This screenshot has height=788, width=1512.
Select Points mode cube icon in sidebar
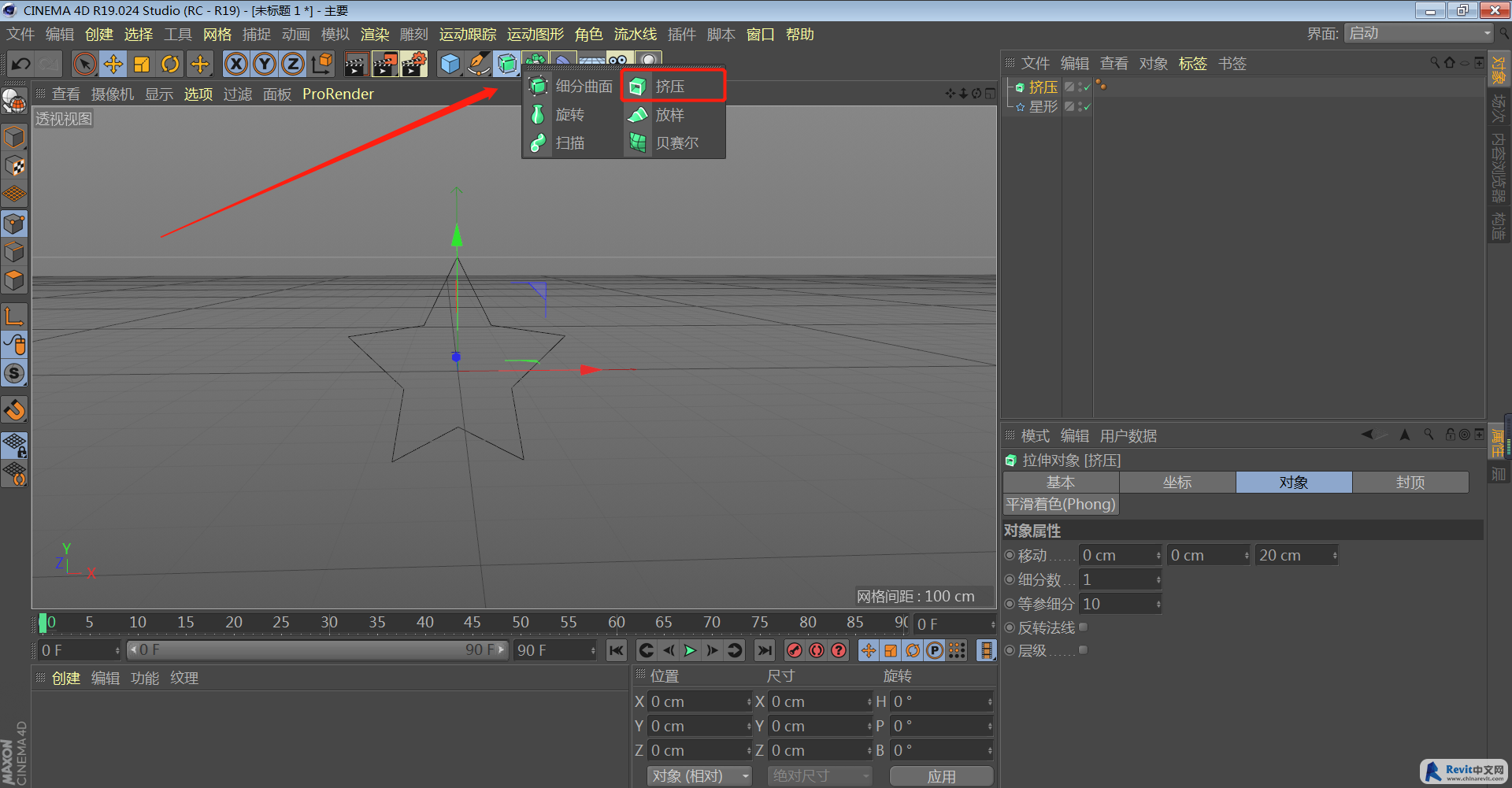pos(15,224)
